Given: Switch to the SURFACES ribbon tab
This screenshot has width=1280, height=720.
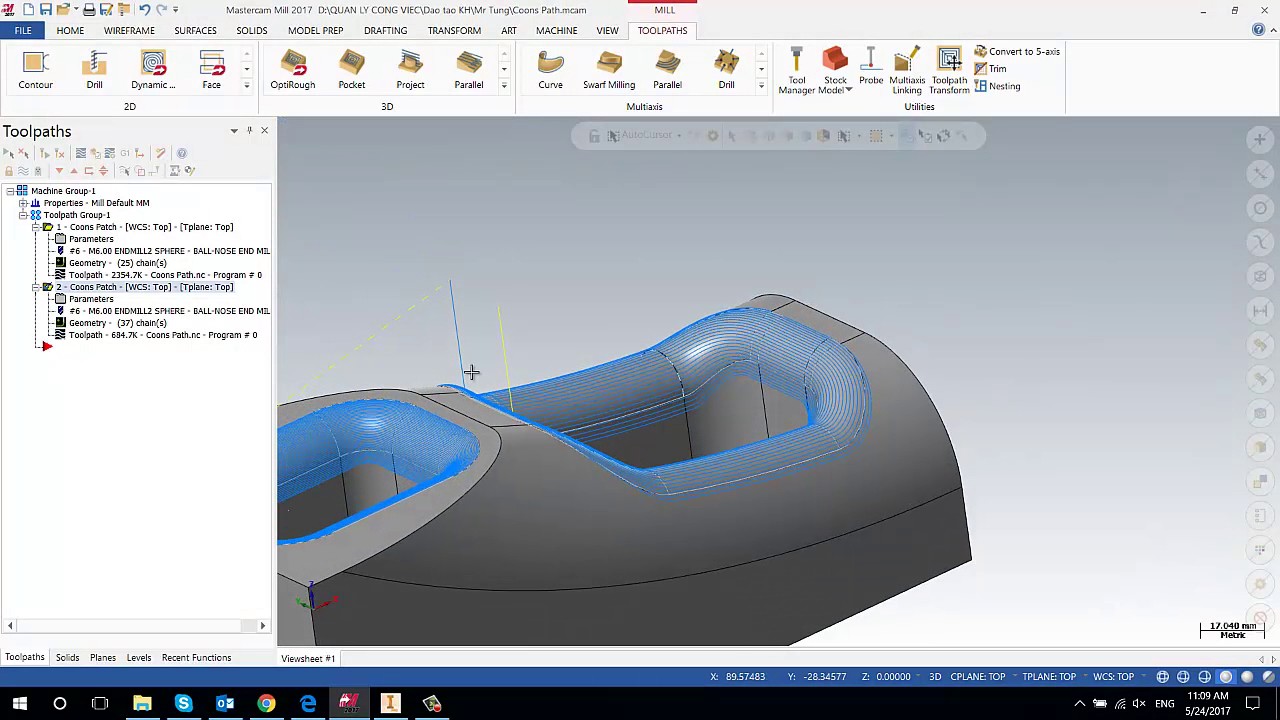Looking at the screenshot, I should point(195,31).
